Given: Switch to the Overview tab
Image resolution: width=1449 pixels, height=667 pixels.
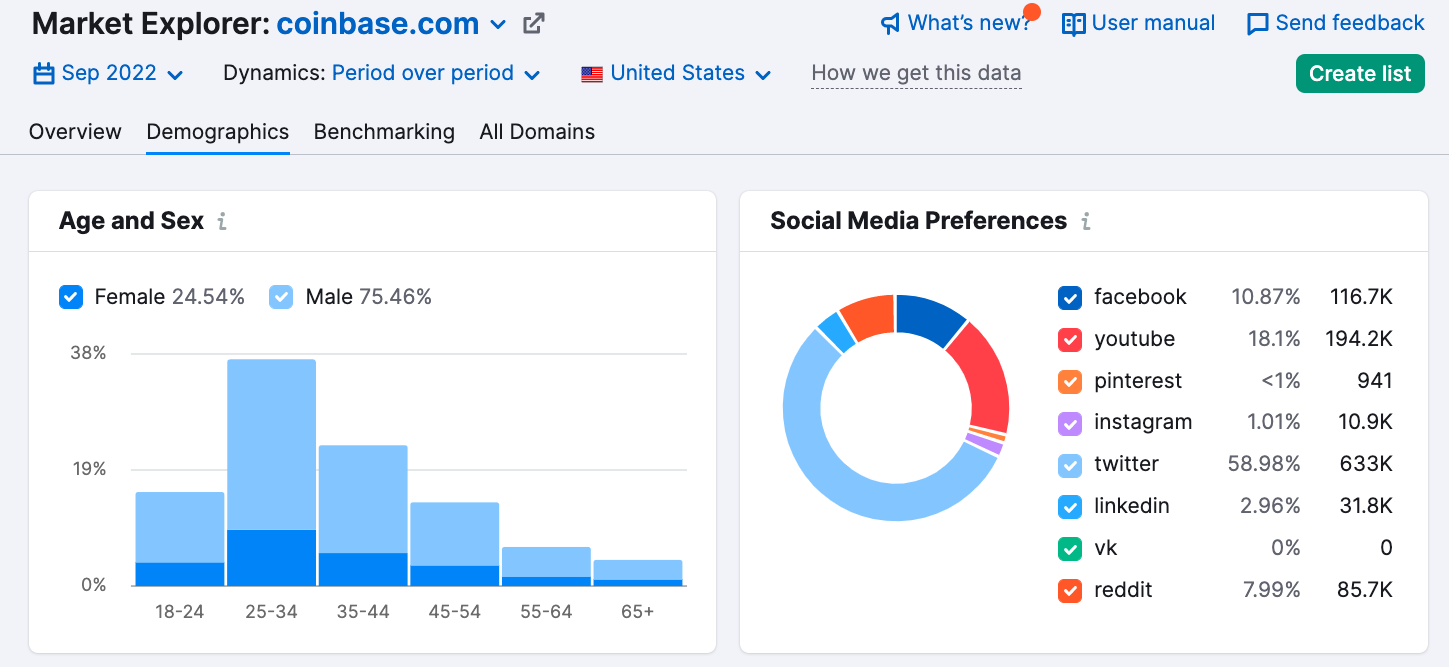Looking at the screenshot, I should (x=75, y=132).
